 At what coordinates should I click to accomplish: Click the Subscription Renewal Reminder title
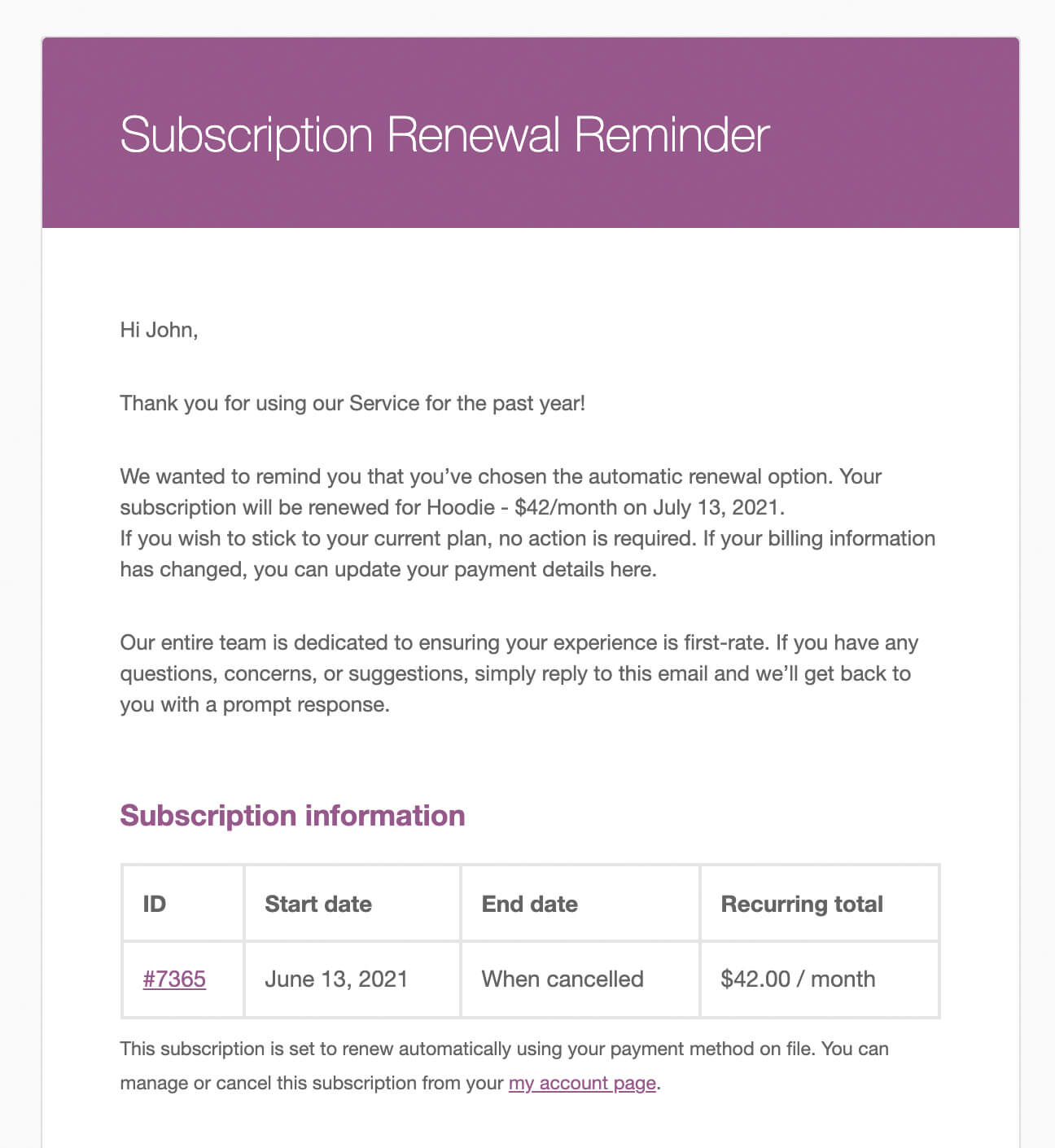444,134
